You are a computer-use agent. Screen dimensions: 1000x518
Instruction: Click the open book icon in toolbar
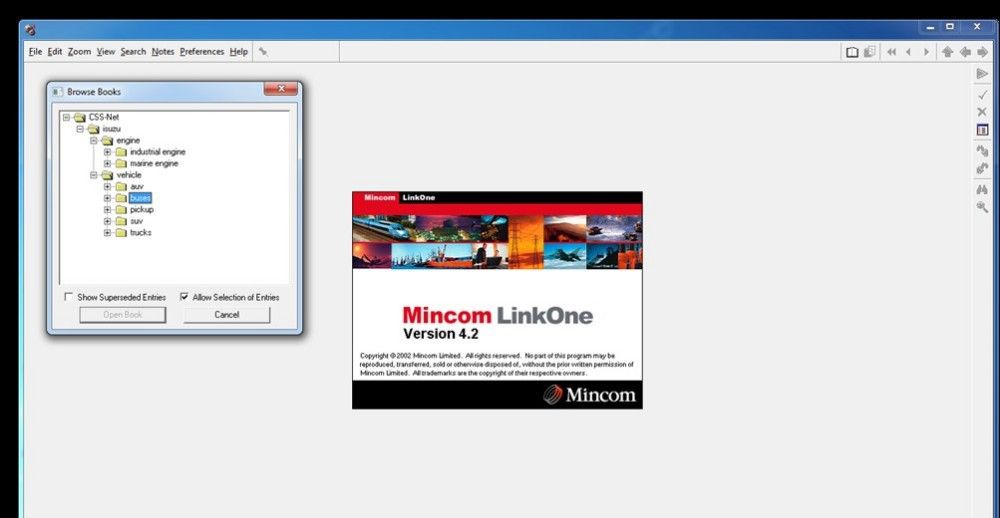click(852, 52)
